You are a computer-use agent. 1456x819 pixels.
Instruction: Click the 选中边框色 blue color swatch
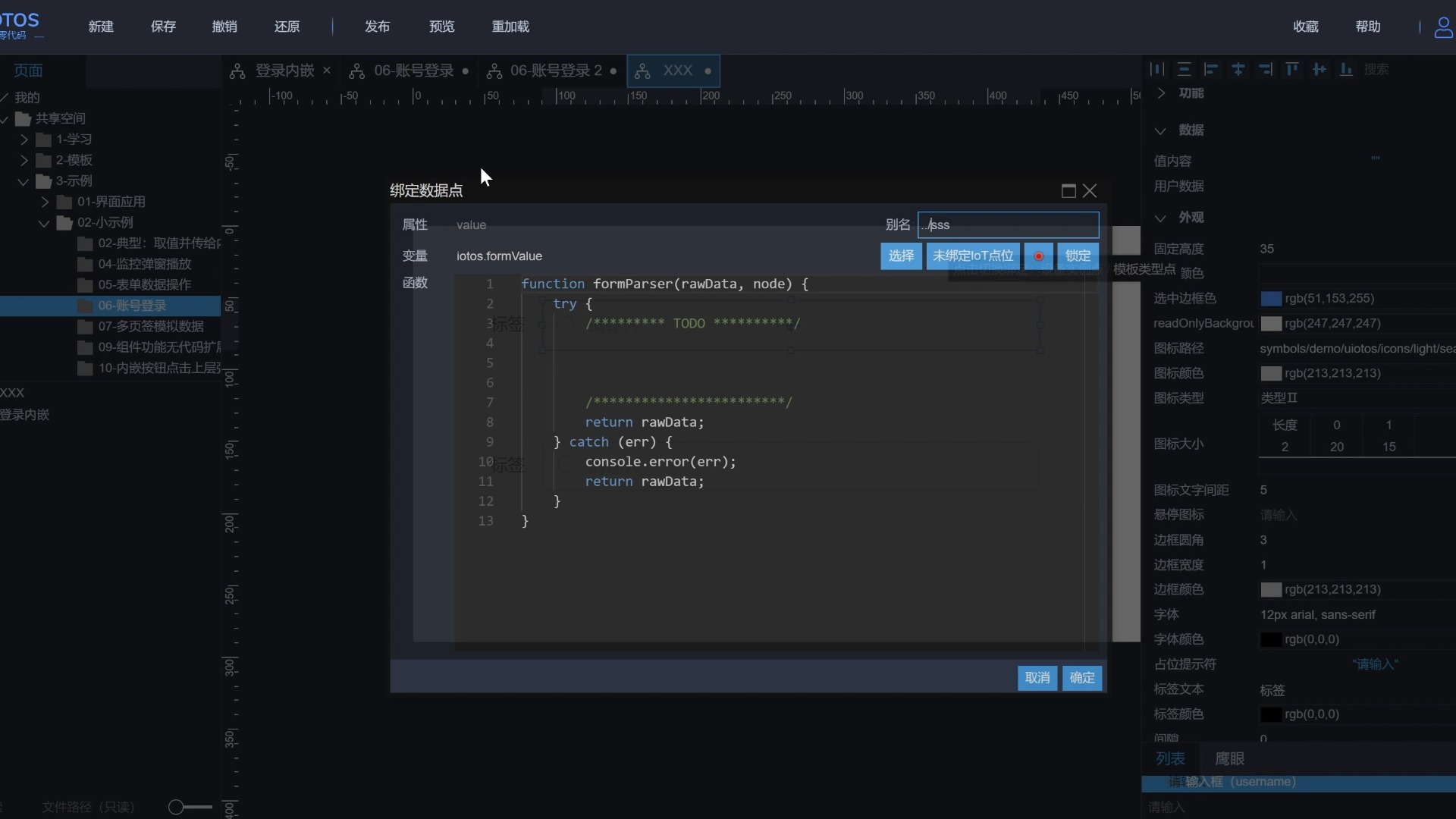[1271, 299]
